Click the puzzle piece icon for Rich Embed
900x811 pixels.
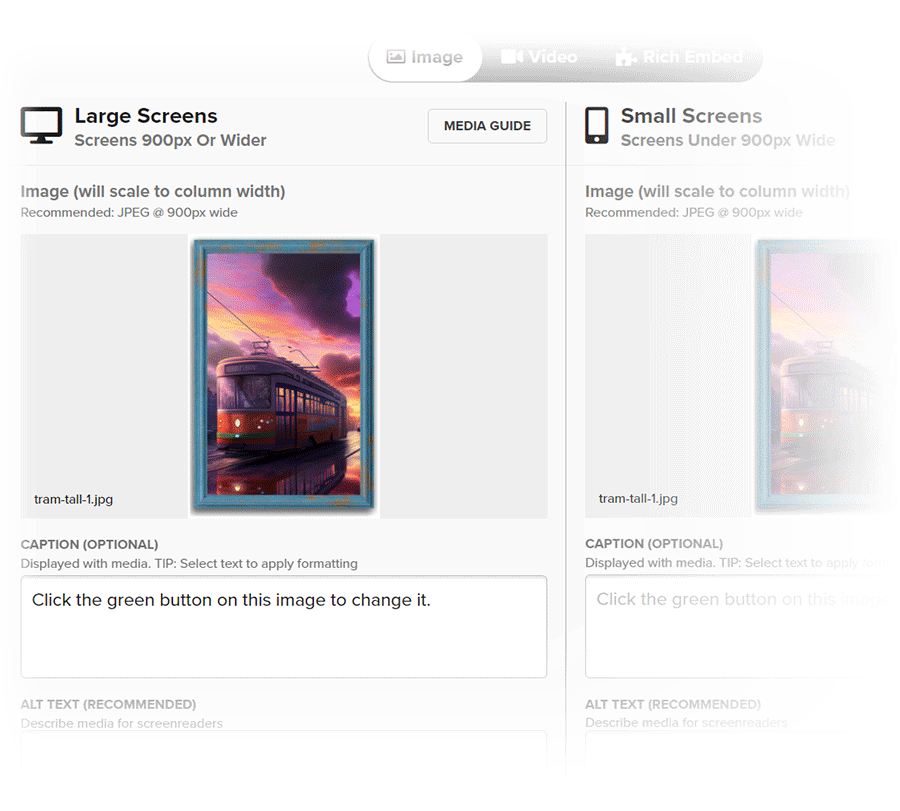point(625,57)
